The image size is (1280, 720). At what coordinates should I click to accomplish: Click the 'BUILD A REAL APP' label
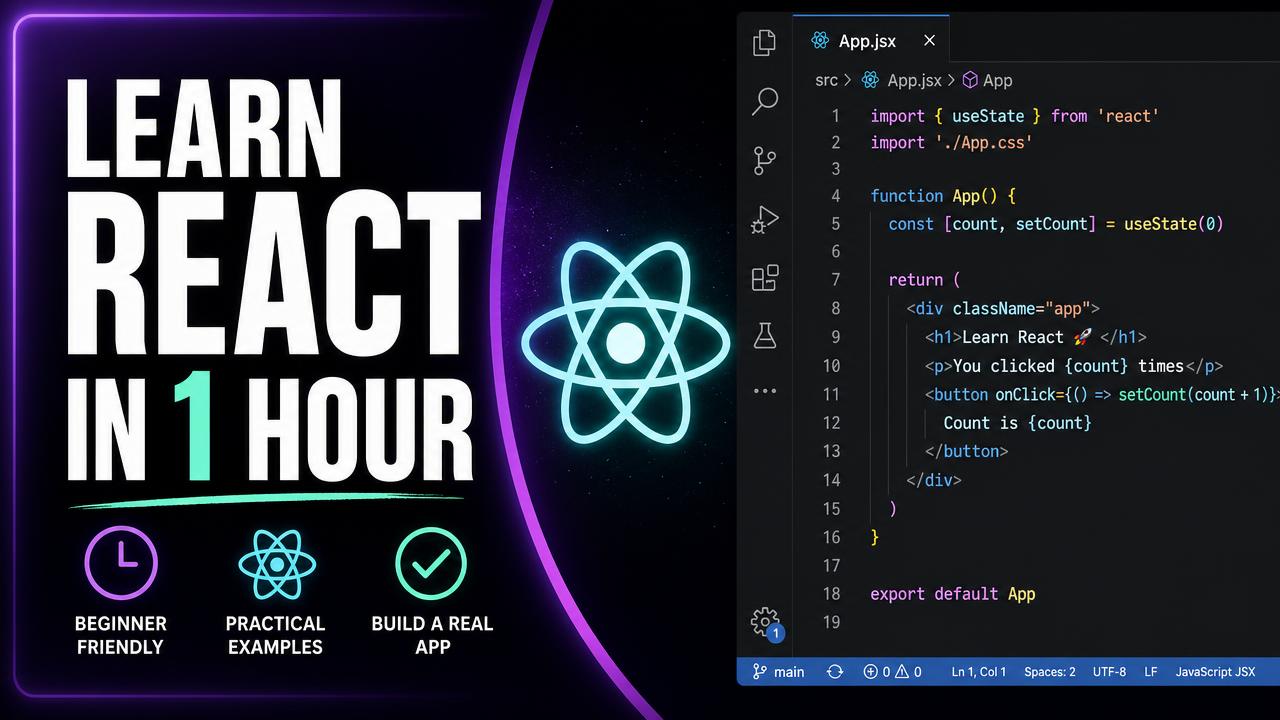pos(432,635)
